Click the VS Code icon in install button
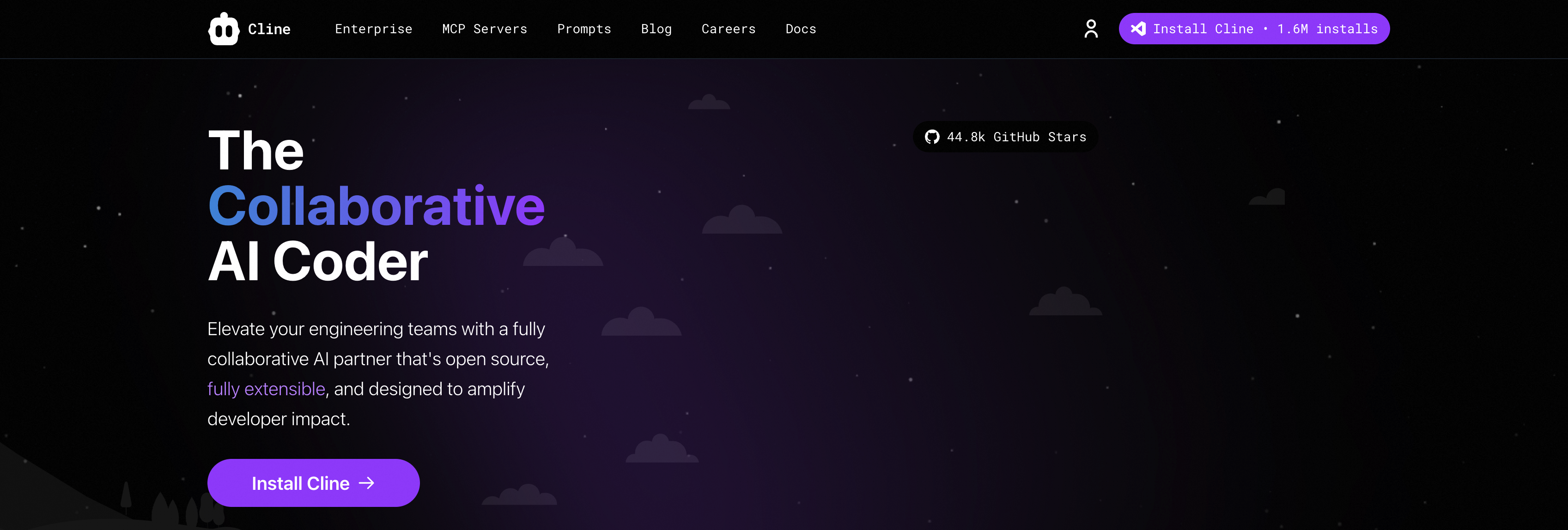Image resolution: width=1568 pixels, height=530 pixels. coord(1137,29)
